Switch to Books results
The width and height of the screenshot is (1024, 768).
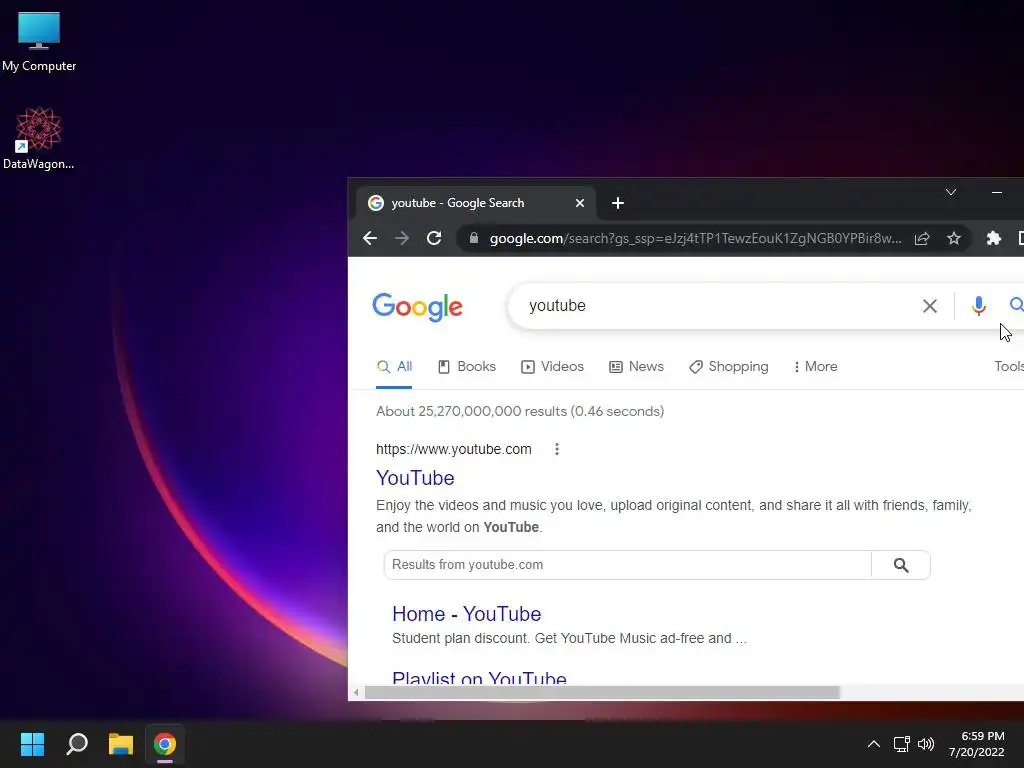pos(467,366)
